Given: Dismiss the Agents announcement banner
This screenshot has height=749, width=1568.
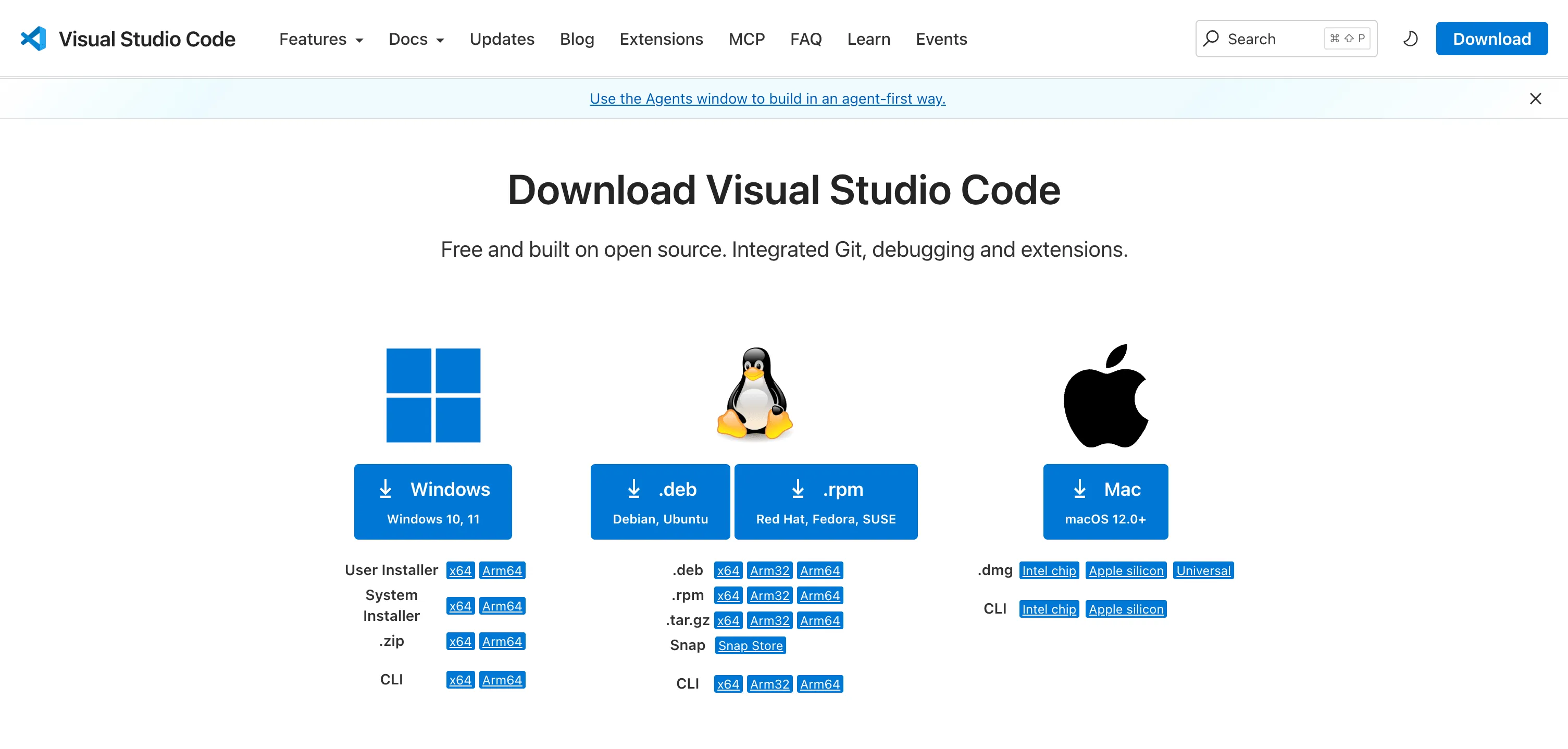Looking at the screenshot, I should [1535, 98].
